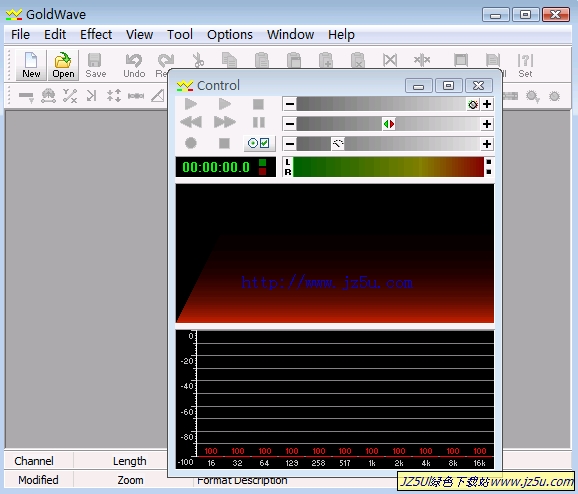Open control properties with checkmark button
The image size is (578, 494).
coord(259,143)
